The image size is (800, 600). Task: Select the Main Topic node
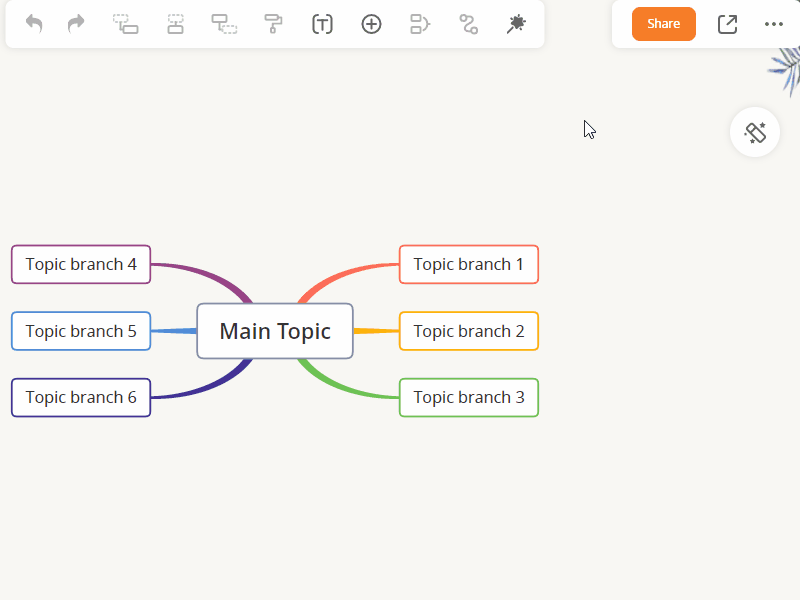pyautogui.click(x=275, y=331)
